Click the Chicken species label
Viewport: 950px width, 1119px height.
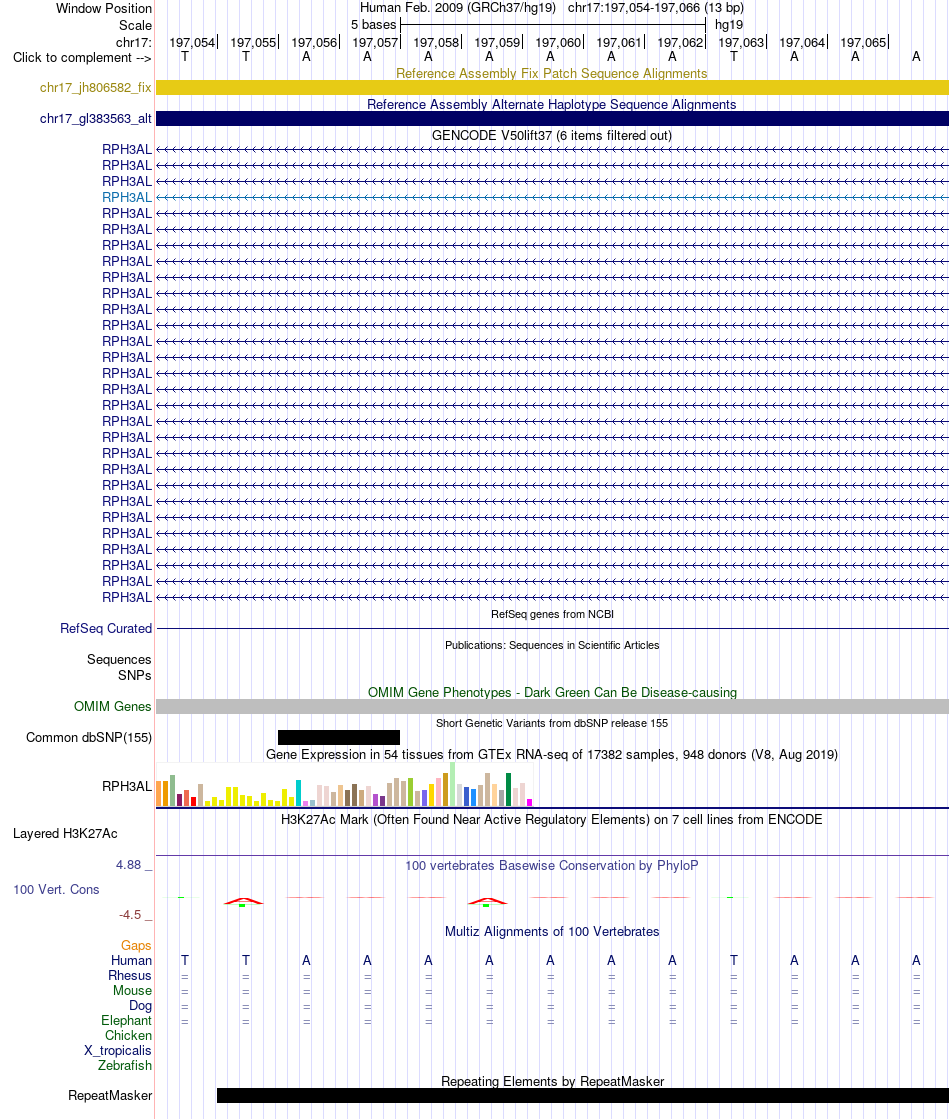point(128,1036)
